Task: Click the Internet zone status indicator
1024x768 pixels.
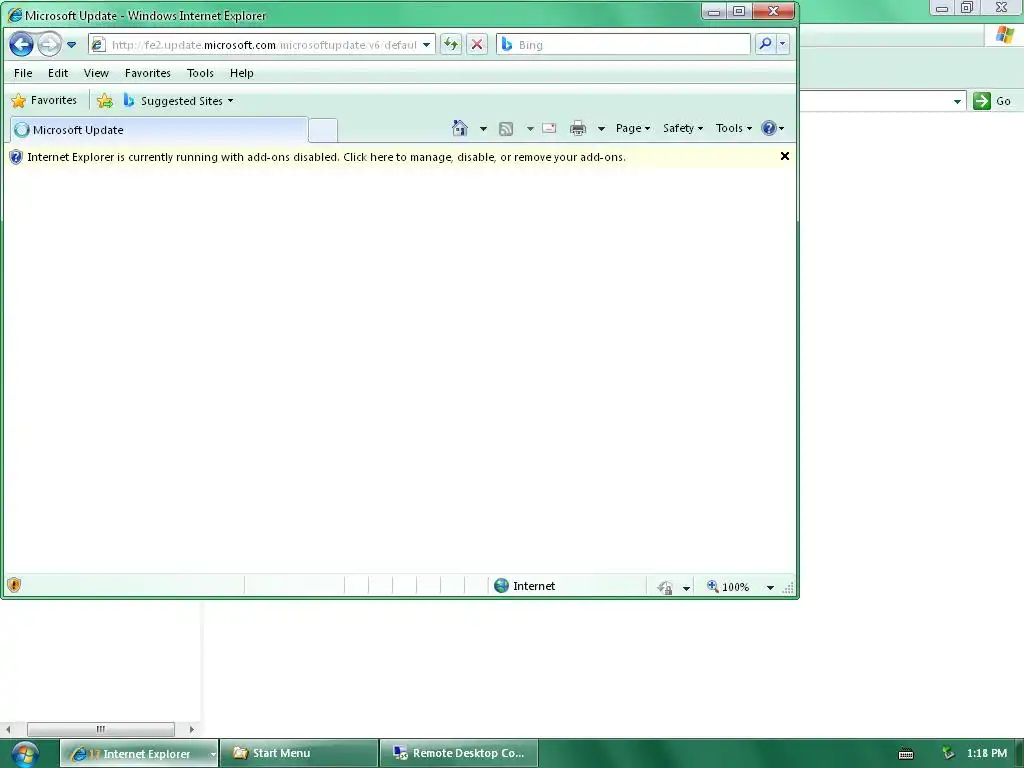Action: click(x=525, y=586)
